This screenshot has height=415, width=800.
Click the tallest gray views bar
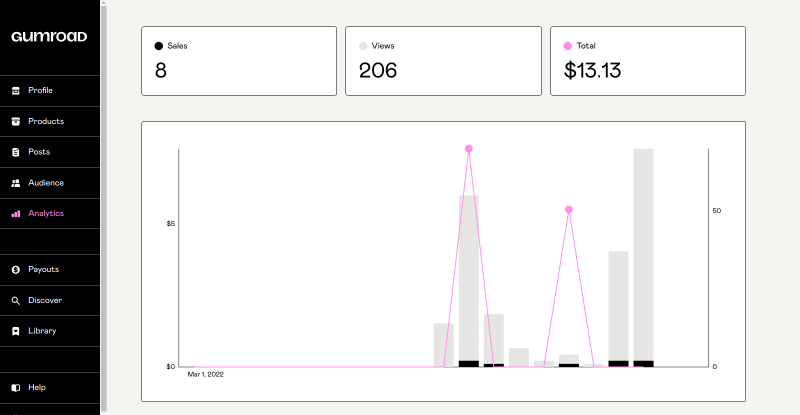tap(643, 255)
